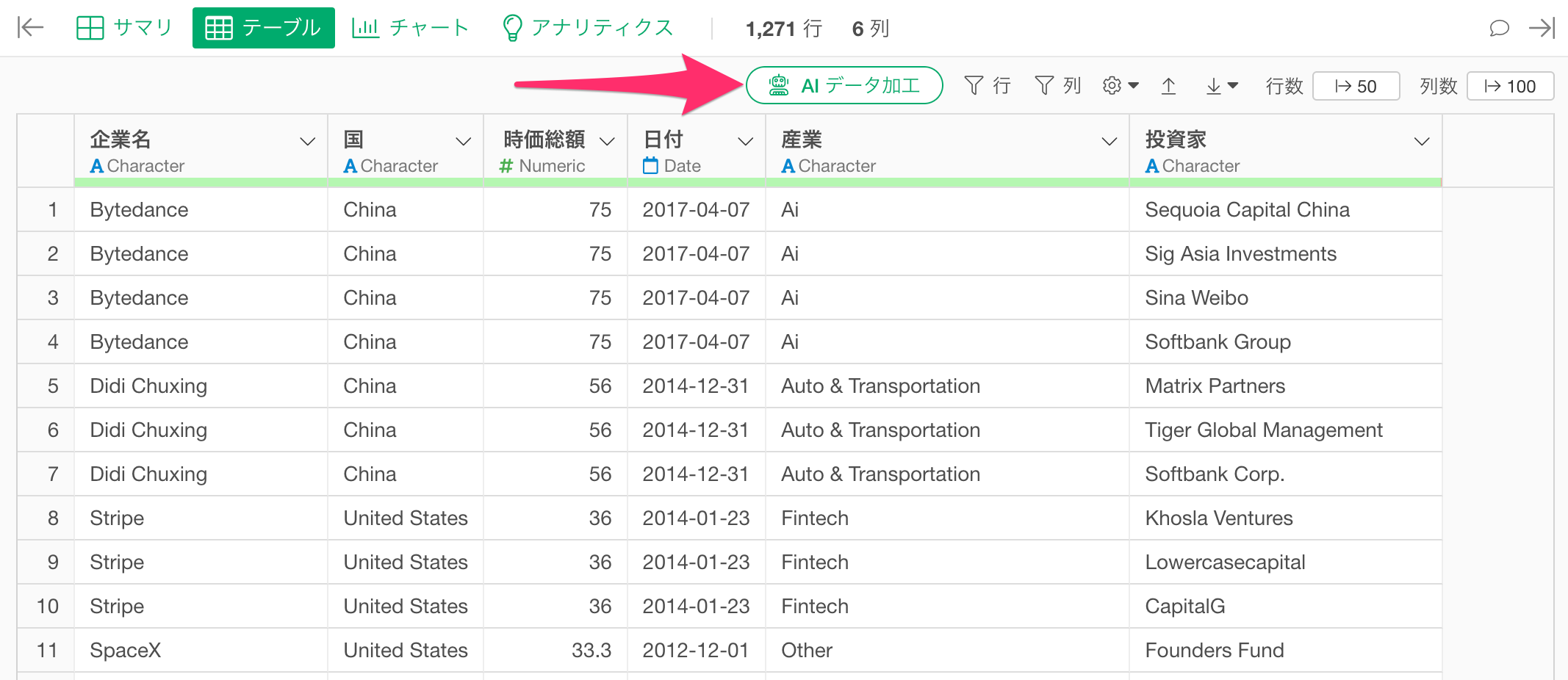Viewport: 1568px width, 680px height.
Task: Select the cell Khosla Ventures
Action: (x=1286, y=518)
